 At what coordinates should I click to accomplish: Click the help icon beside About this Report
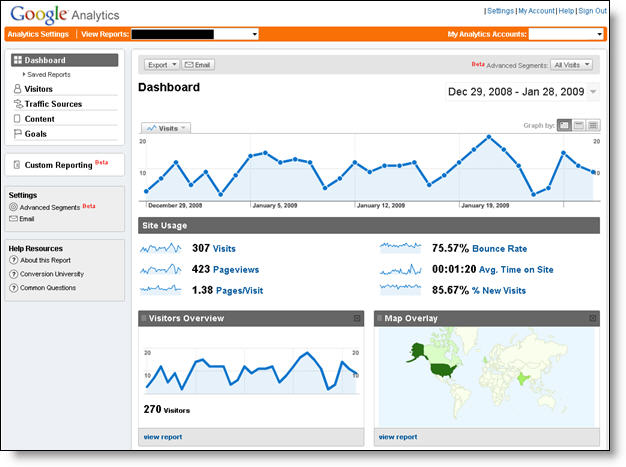[14, 260]
